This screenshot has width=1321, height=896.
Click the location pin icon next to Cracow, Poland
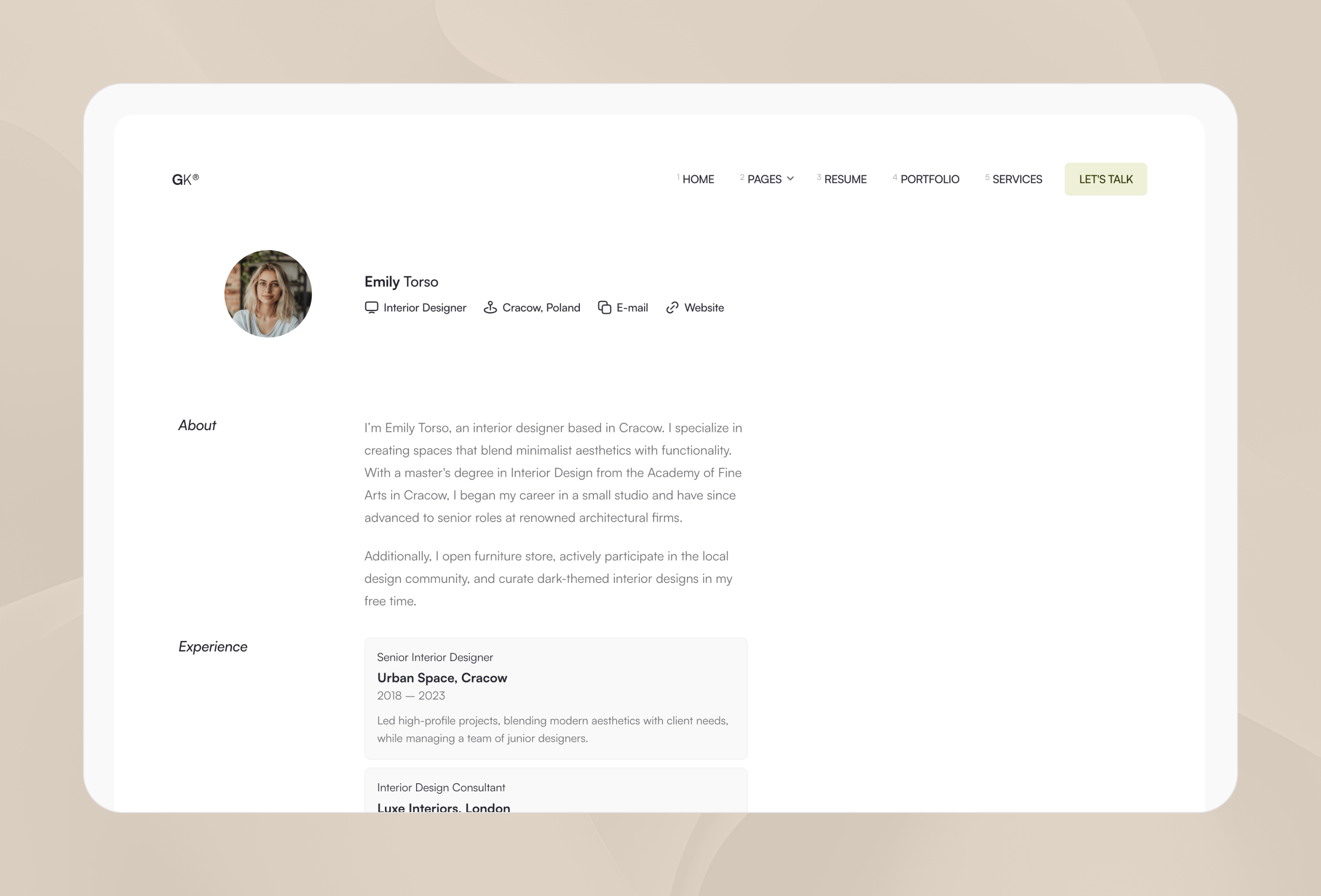coord(490,307)
